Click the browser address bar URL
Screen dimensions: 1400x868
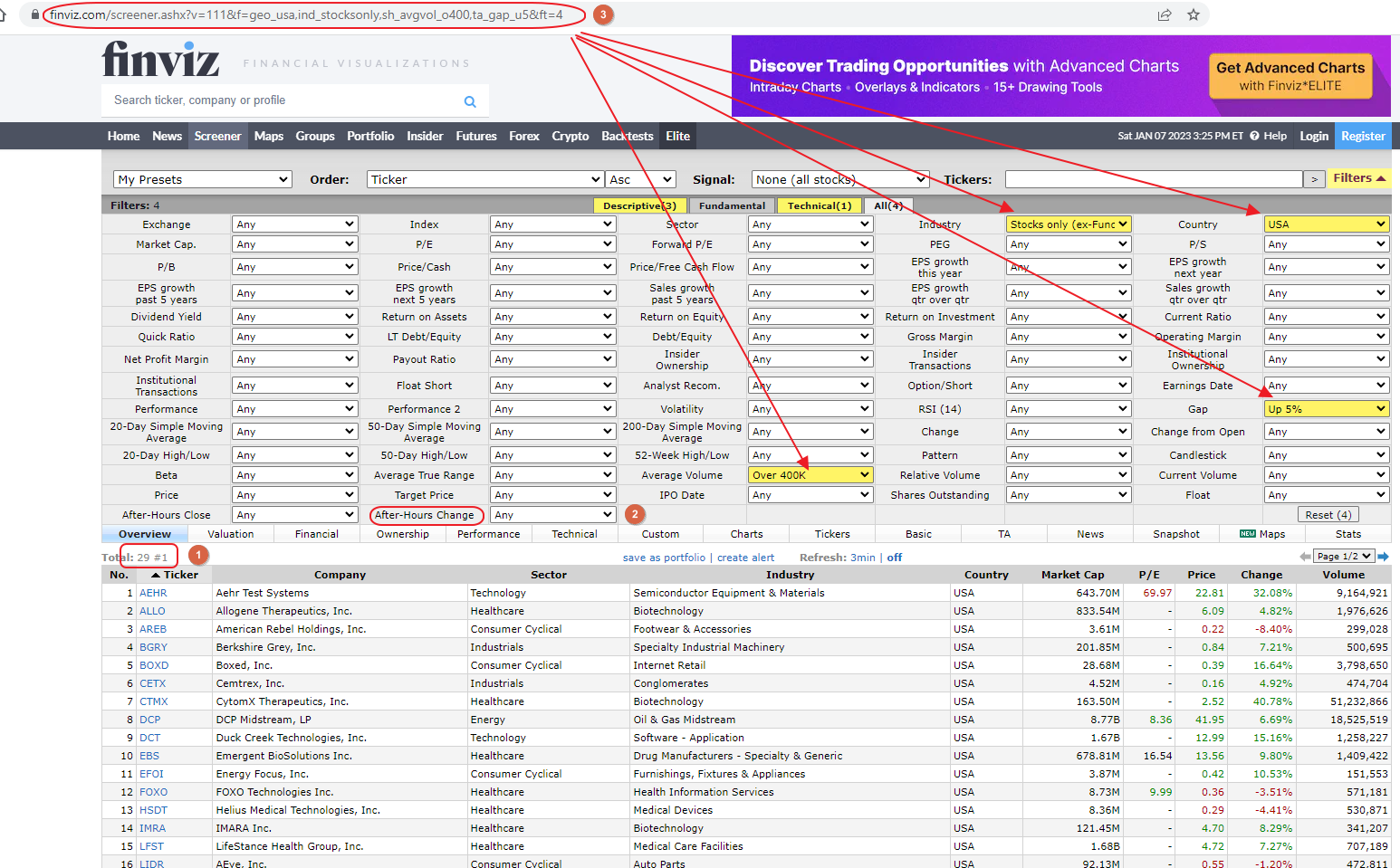pyautogui.click(x=306, y=14)
